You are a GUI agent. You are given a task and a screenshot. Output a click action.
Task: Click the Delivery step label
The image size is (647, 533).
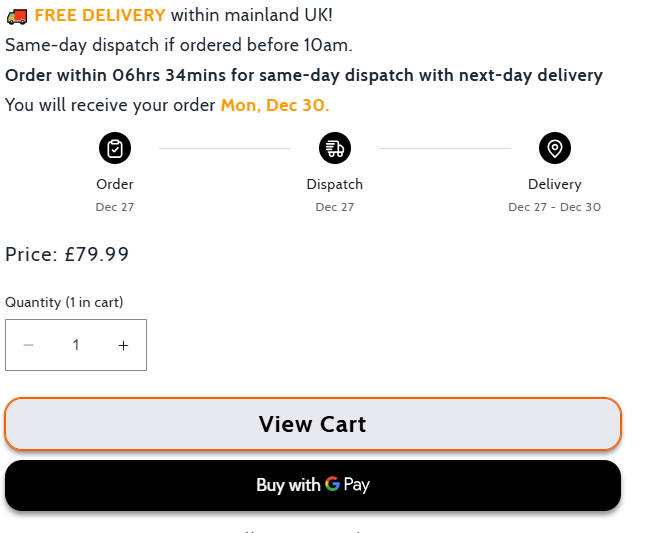(x=555, y=184)
